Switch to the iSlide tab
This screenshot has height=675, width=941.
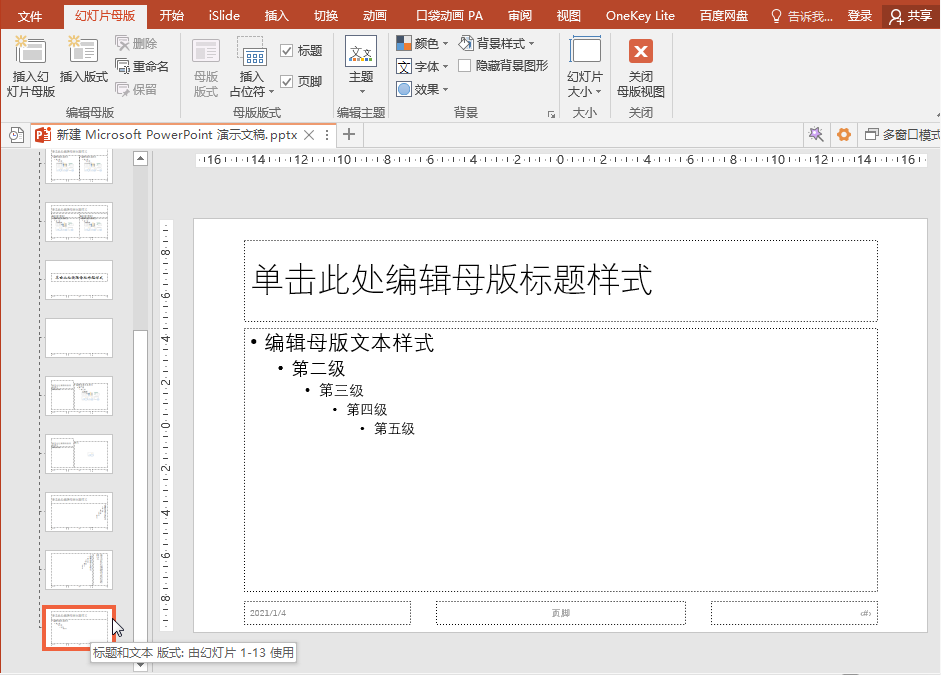(x=224, y=16)
